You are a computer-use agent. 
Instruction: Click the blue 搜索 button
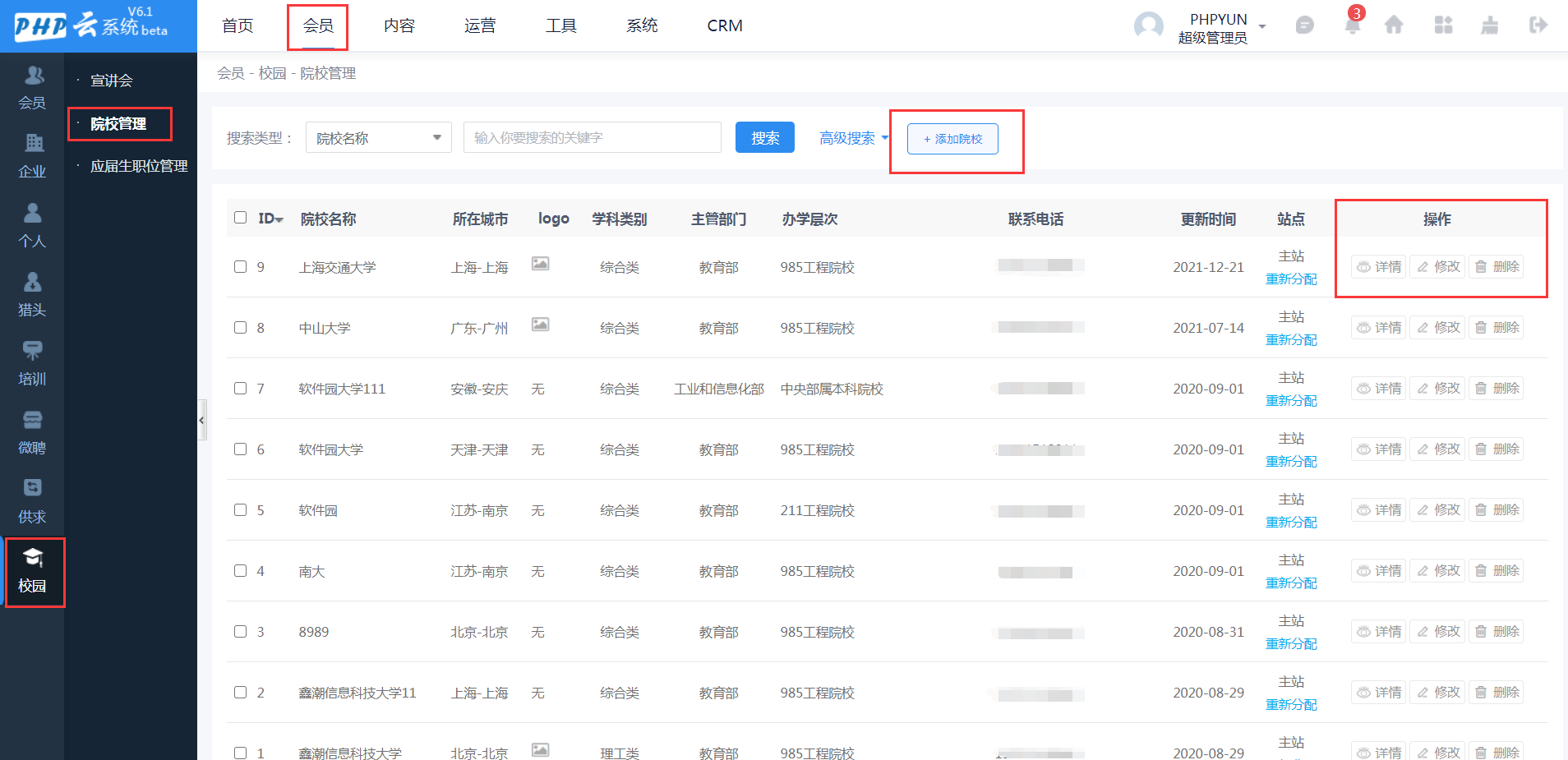[x=765, y=137]
